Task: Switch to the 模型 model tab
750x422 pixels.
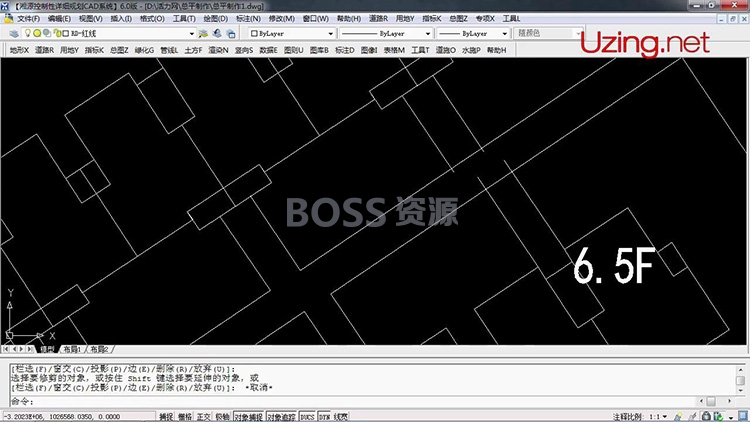Action: click(x=47, y=349)
